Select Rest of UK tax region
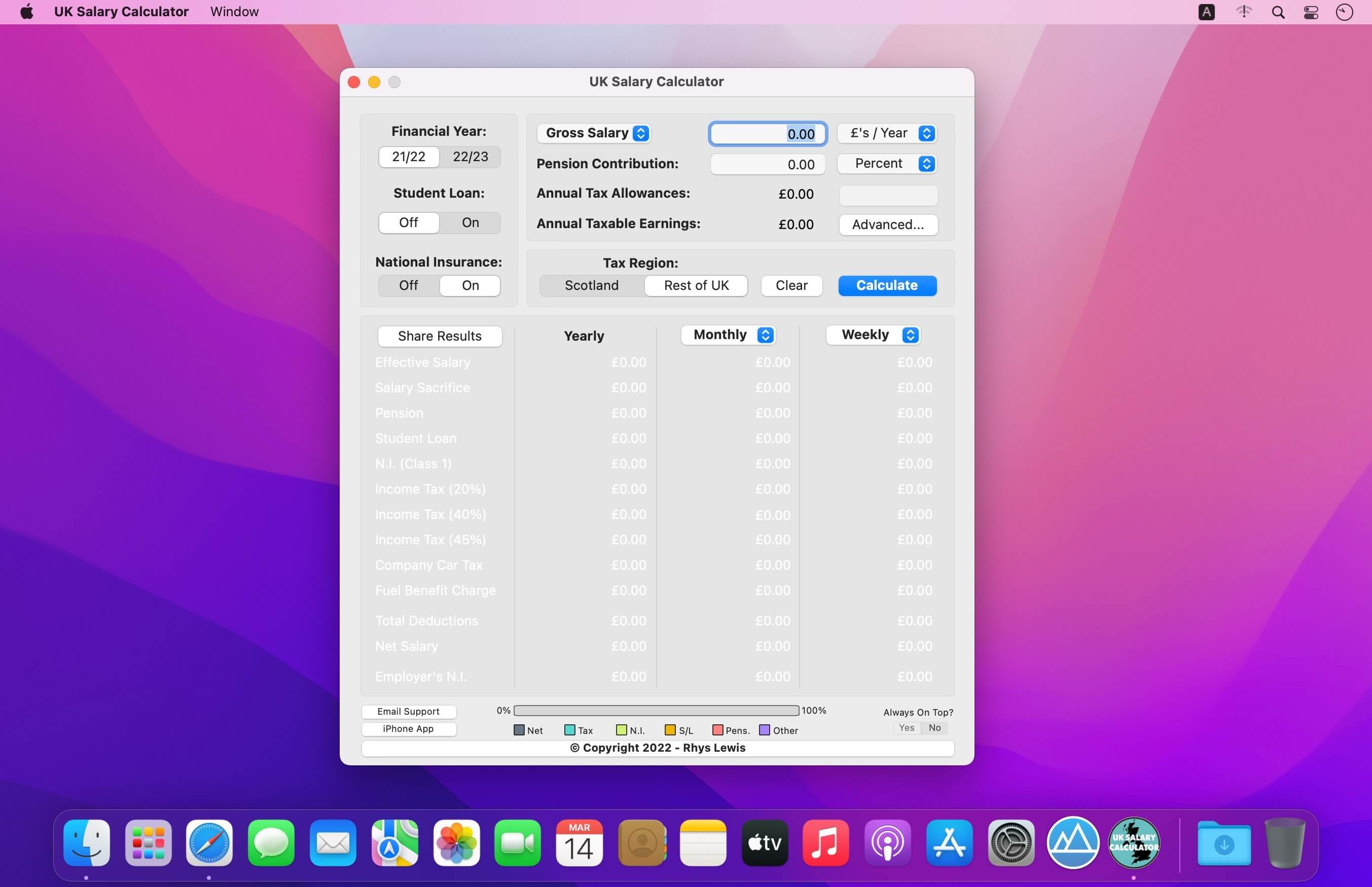 (x=696, y=285)
